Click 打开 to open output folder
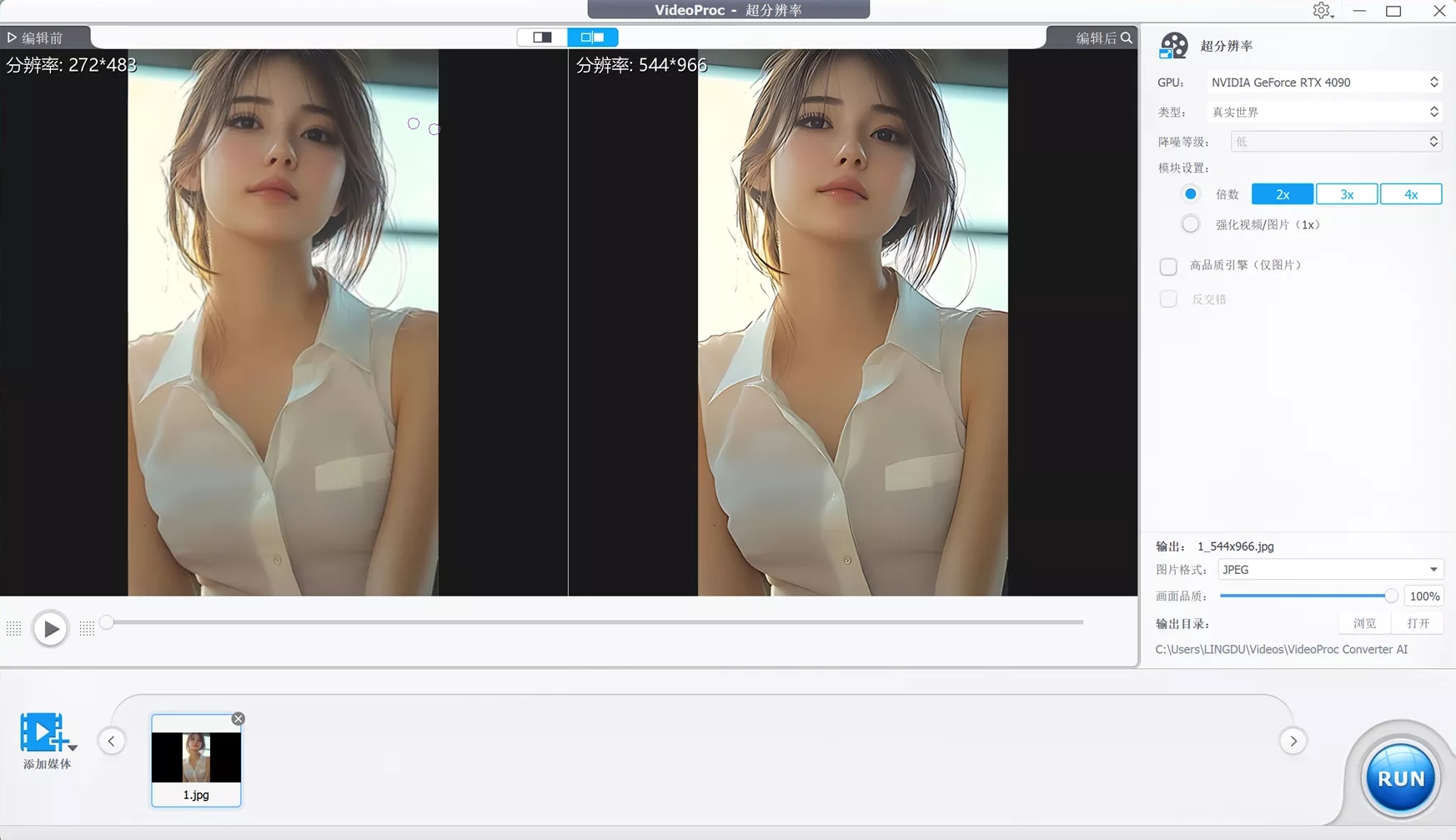Screen dimensions: 1456x840 [1418, 623]
